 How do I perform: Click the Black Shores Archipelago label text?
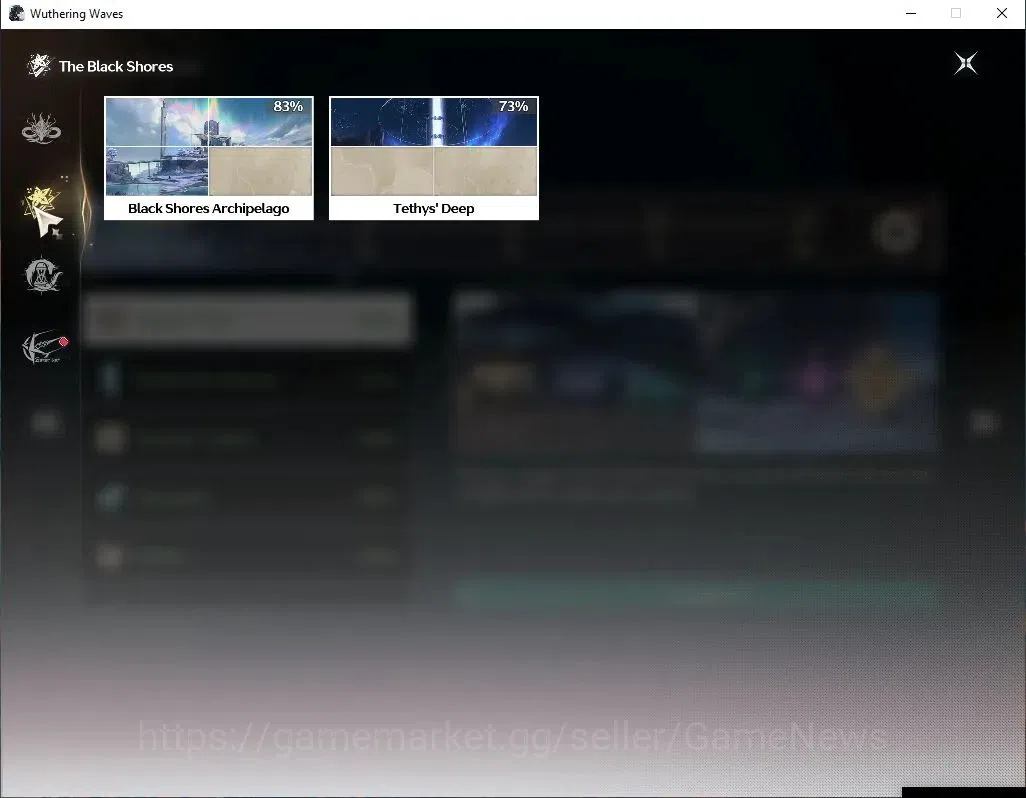[x=209, y=208]
